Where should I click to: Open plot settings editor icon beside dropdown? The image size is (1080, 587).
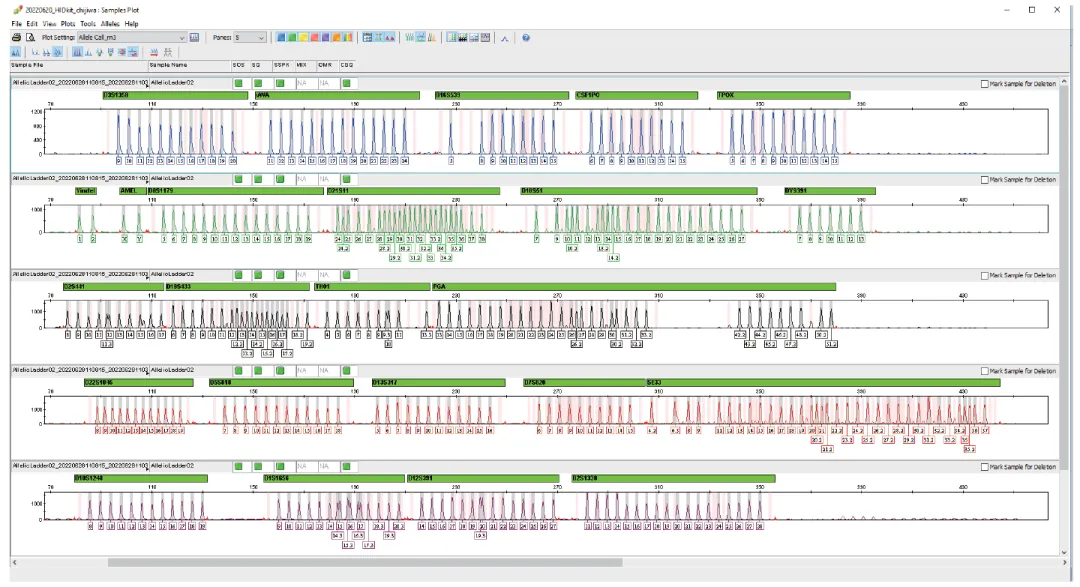(194, 37)
